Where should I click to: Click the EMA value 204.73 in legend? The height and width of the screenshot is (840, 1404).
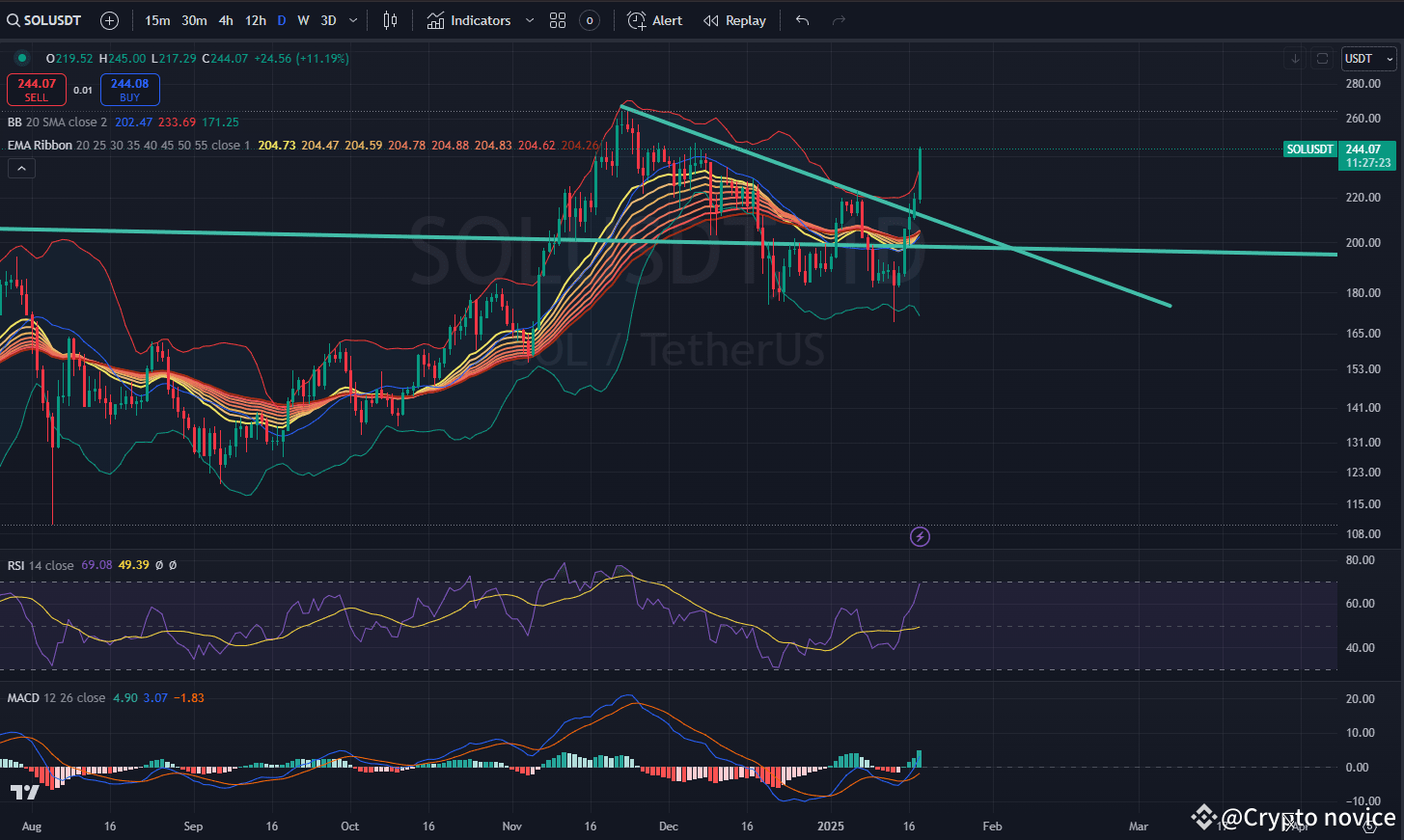[277, 146]
